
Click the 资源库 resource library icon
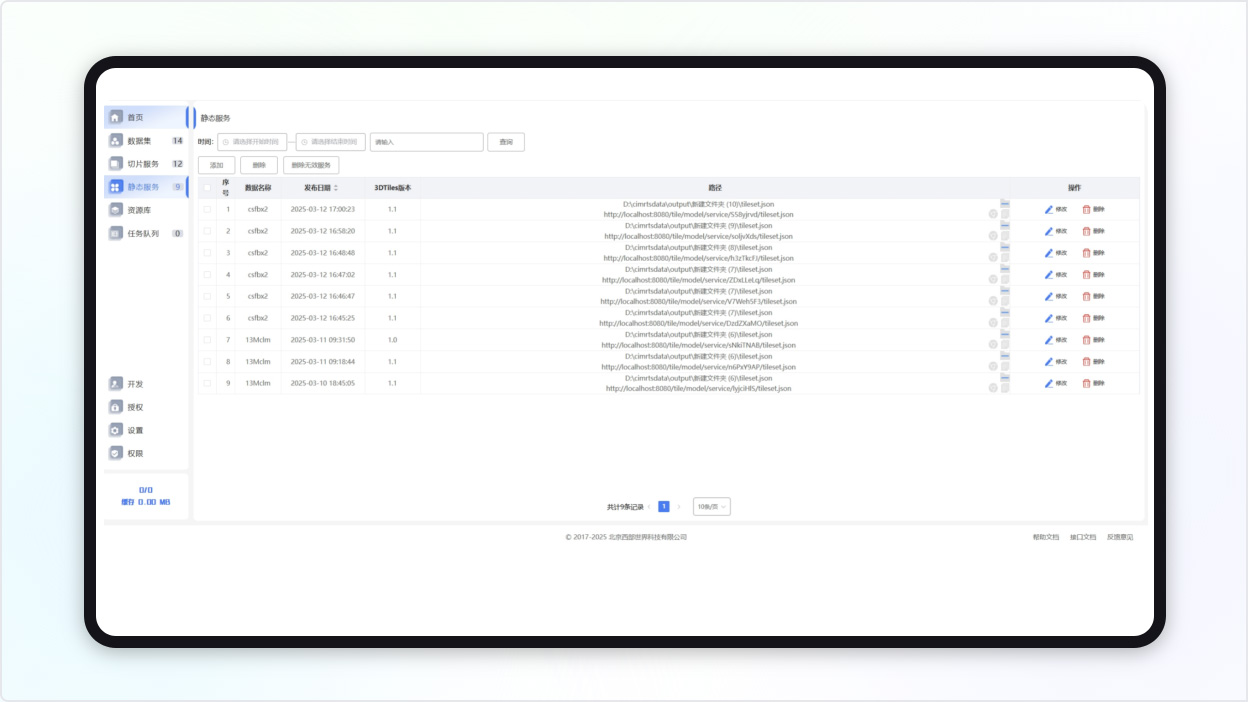116,210
